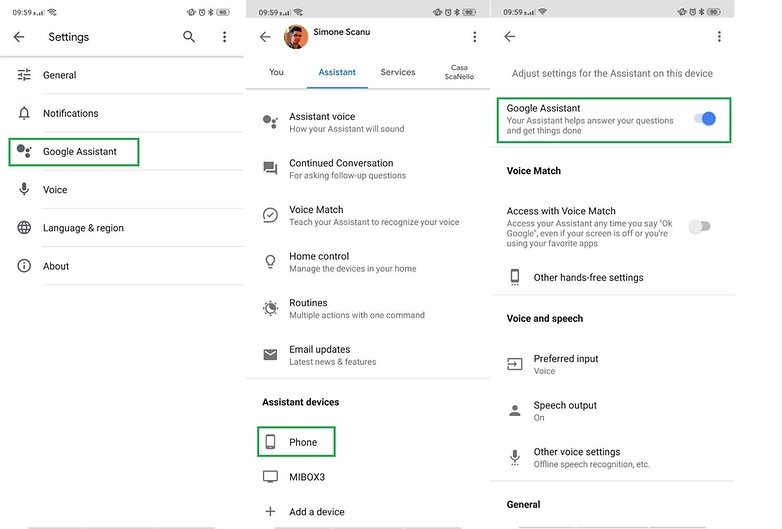Select MIBOX3 device
Screen dimensions: 782x529
tap(368, 477)
